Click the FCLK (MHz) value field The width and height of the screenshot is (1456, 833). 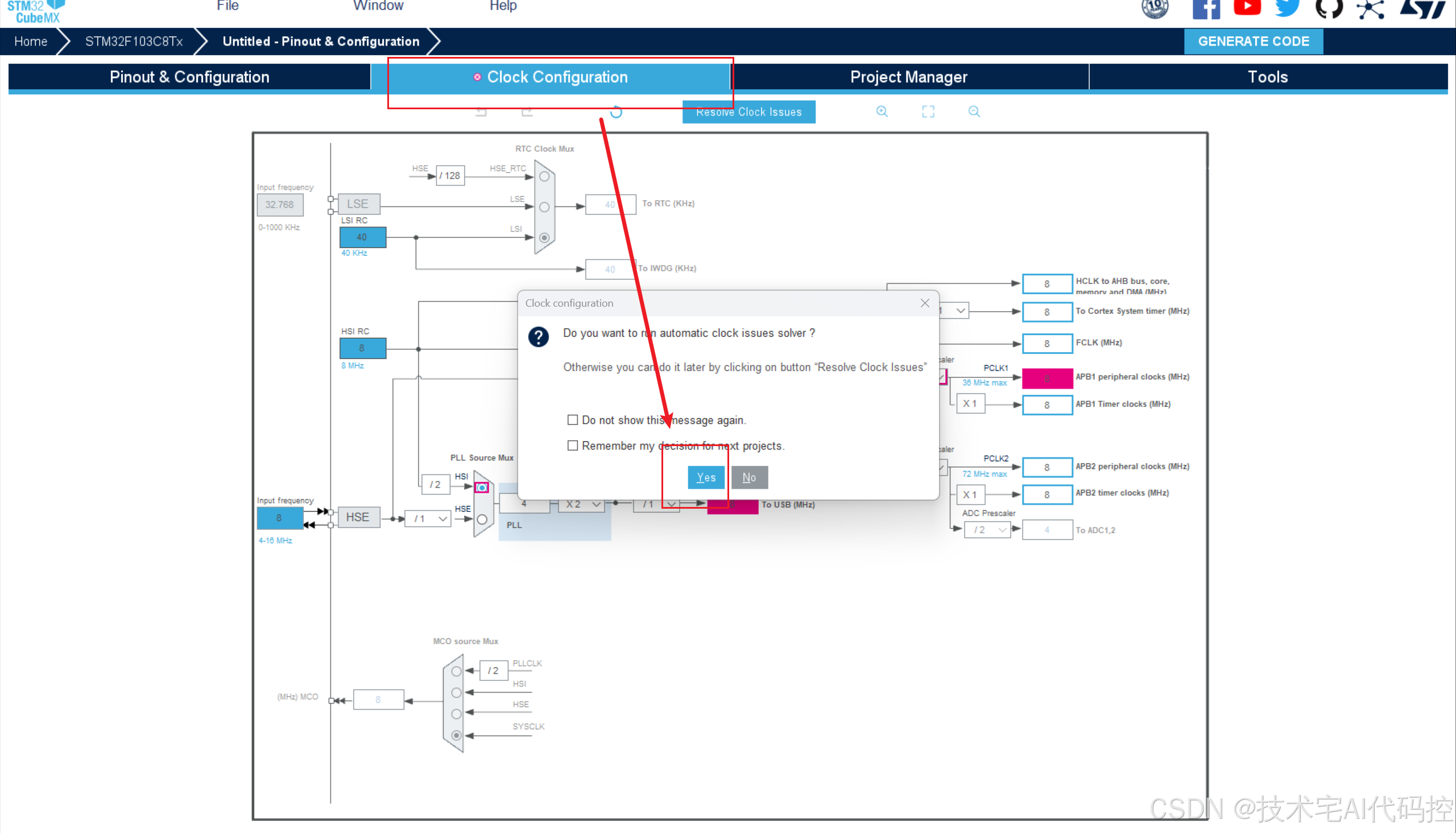point(1047,344)
